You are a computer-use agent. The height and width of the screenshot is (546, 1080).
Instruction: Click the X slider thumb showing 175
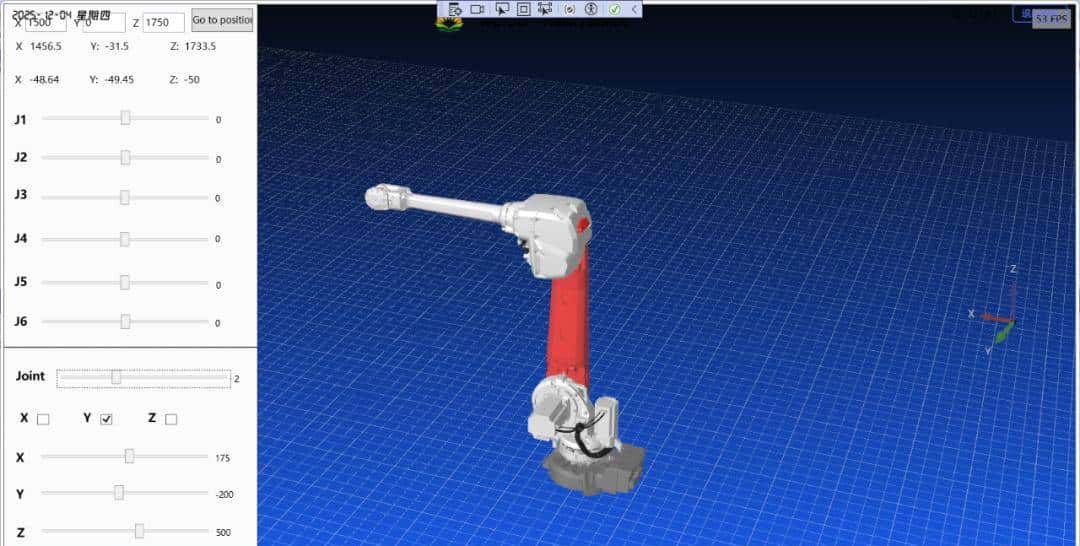[129, 456]
